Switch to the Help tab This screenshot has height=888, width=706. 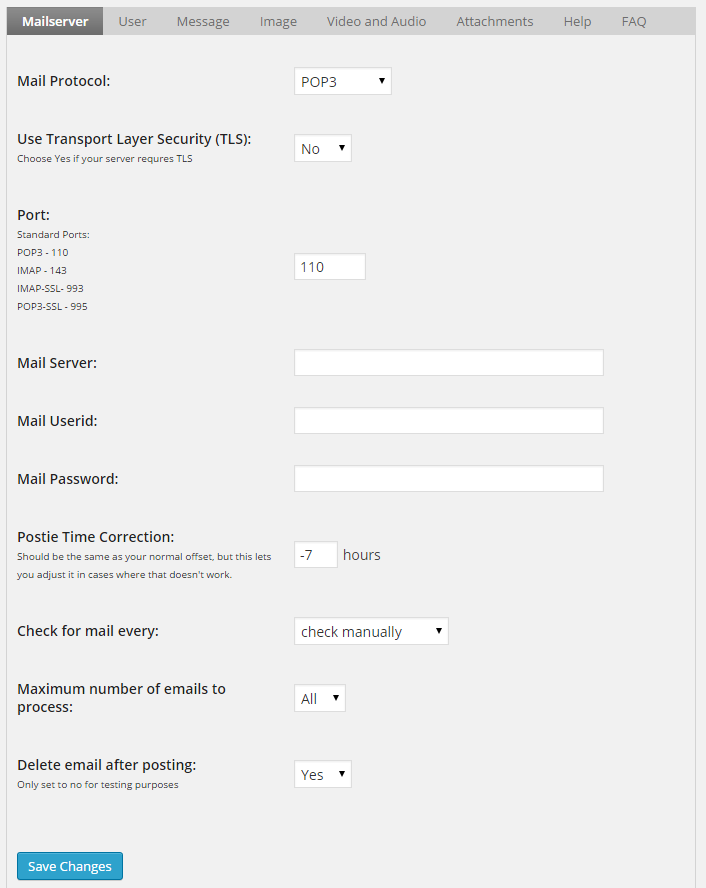(x=577, y=21)
